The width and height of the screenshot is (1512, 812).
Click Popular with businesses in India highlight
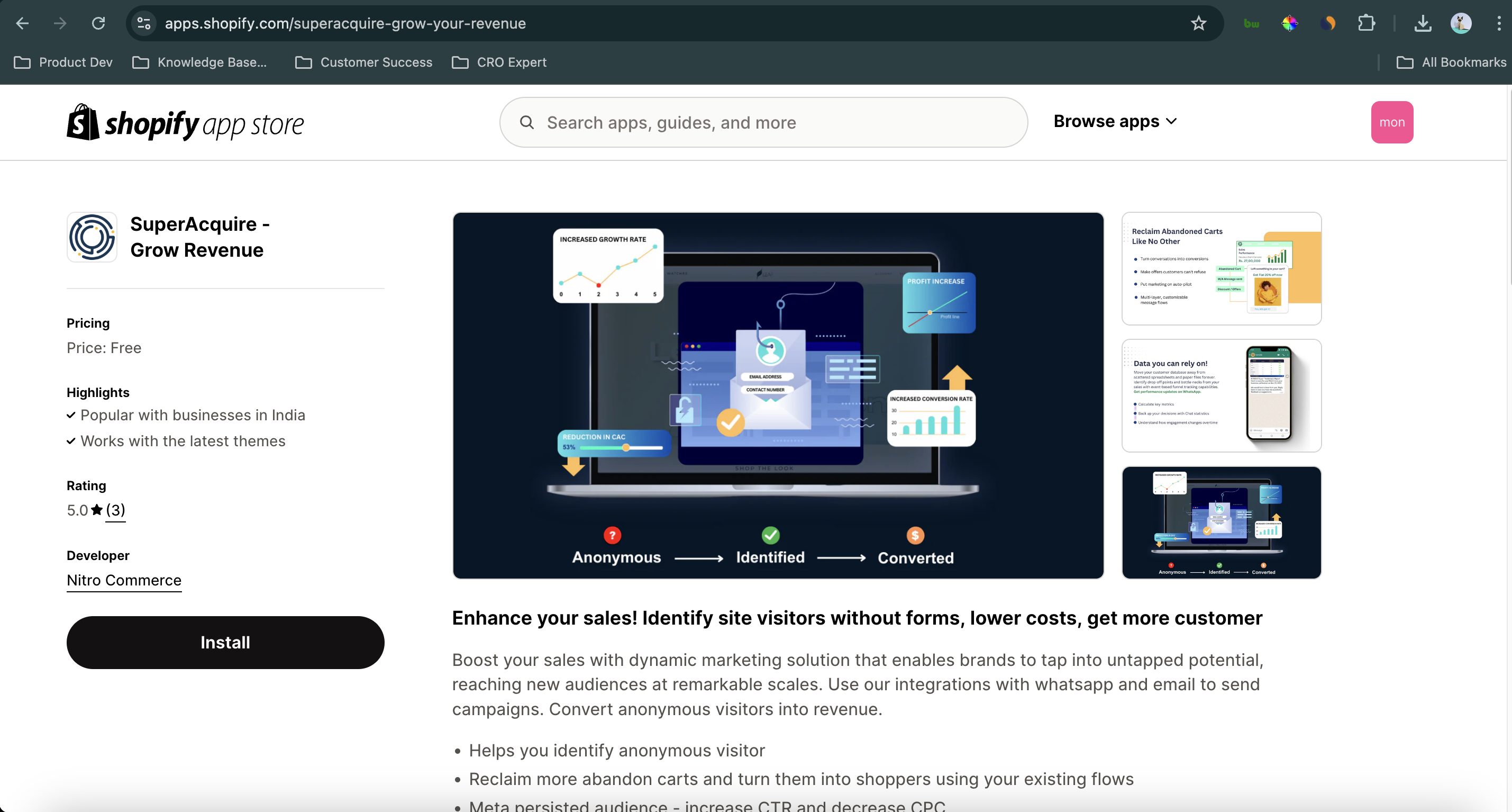pos(193,415)
